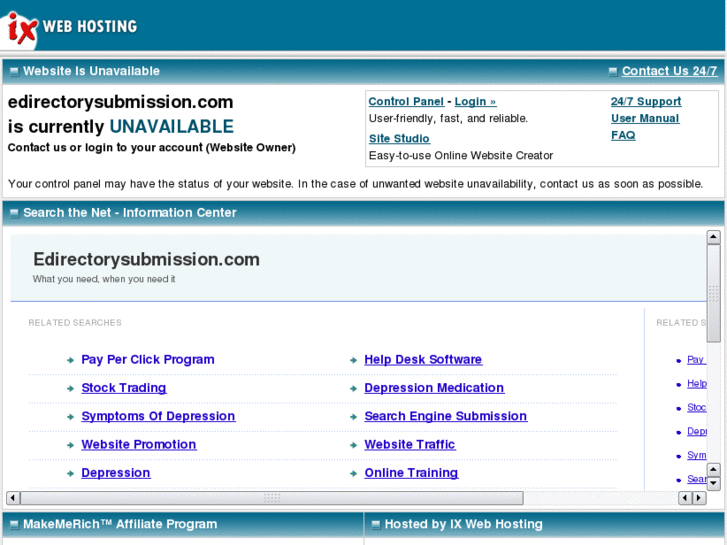The height and width of the screenshot is (545, 727).
Task: Open Search Engine Submission link
Action: pyautogui.click(x=446, y=416)
